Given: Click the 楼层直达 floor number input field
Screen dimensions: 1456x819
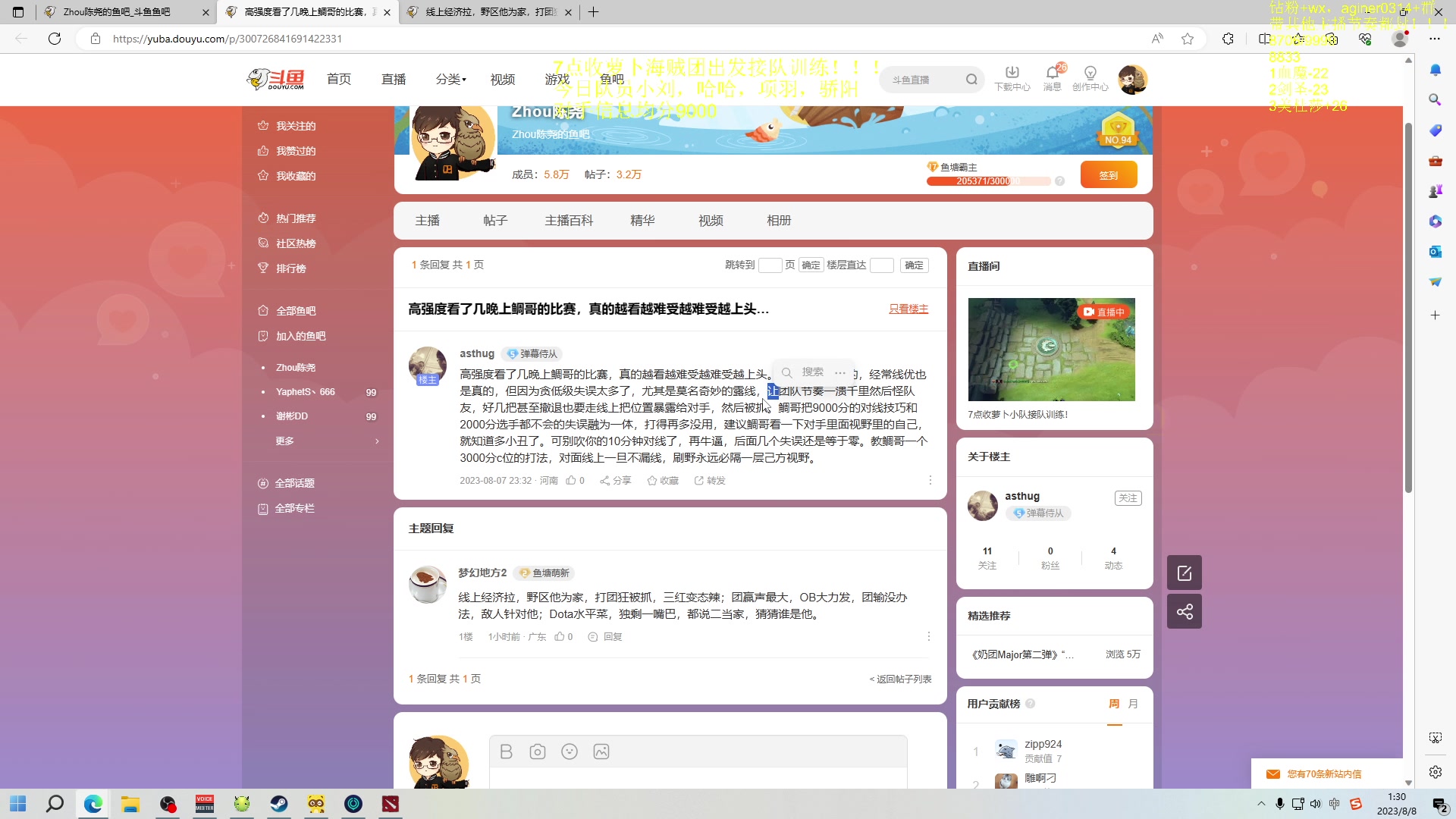Looking at the screenshot, I should pyautogui.click(x=882, y=265).
